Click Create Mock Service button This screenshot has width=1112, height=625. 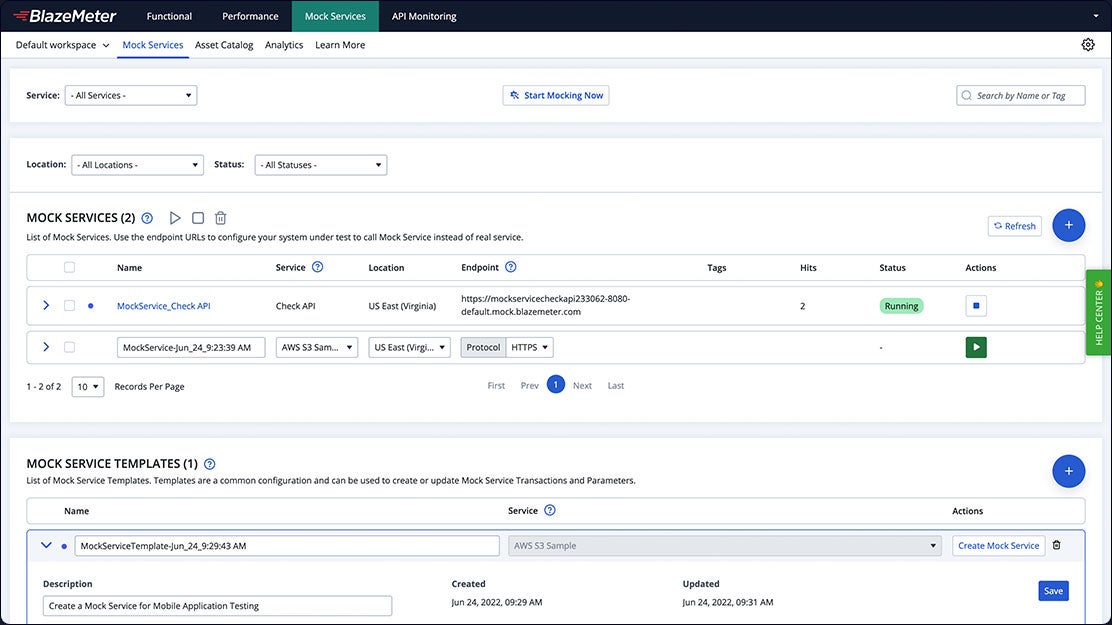coord(999,546)
